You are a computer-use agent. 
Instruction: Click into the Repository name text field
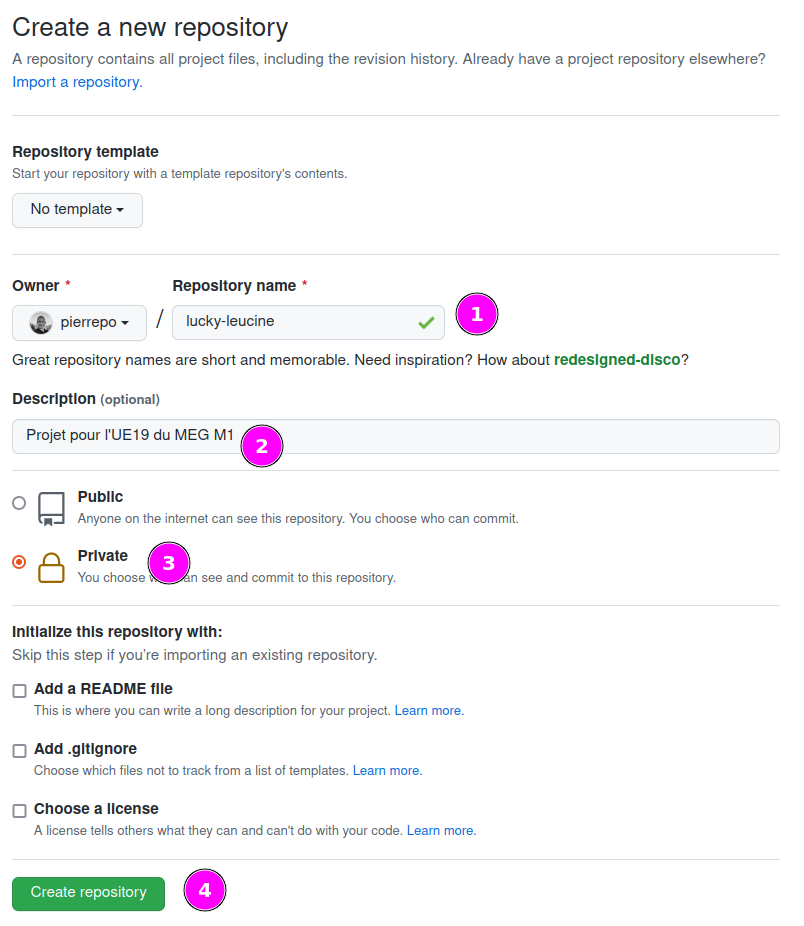(x=290, y=322)
